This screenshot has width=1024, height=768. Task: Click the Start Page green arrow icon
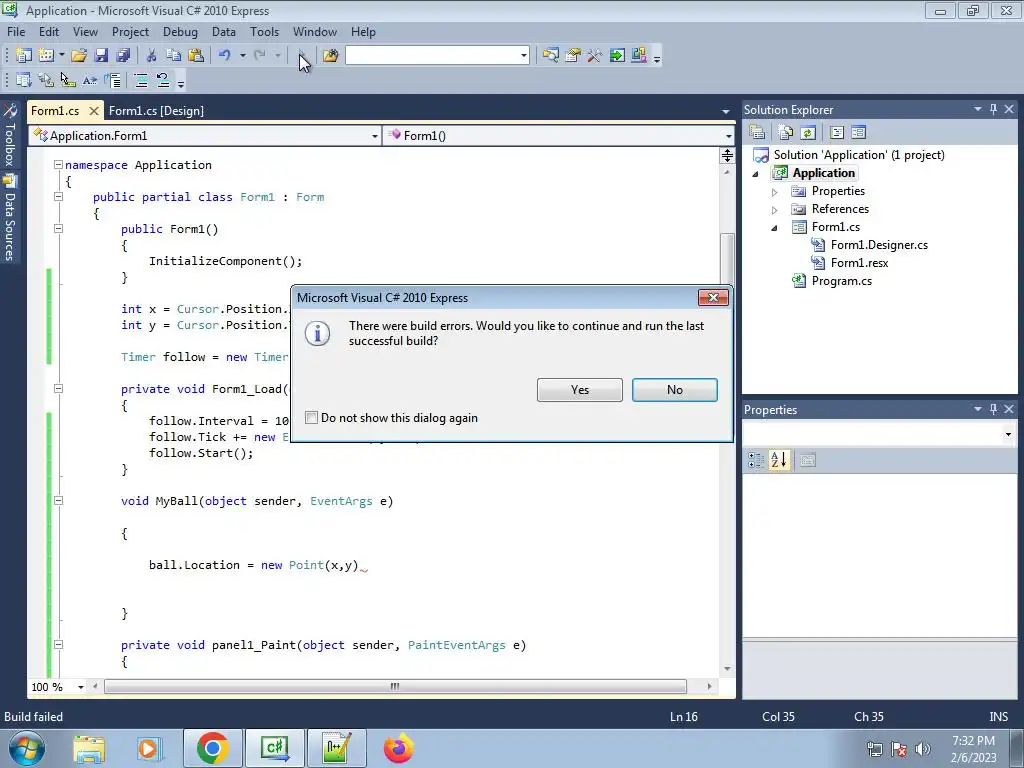pos(616,56)
